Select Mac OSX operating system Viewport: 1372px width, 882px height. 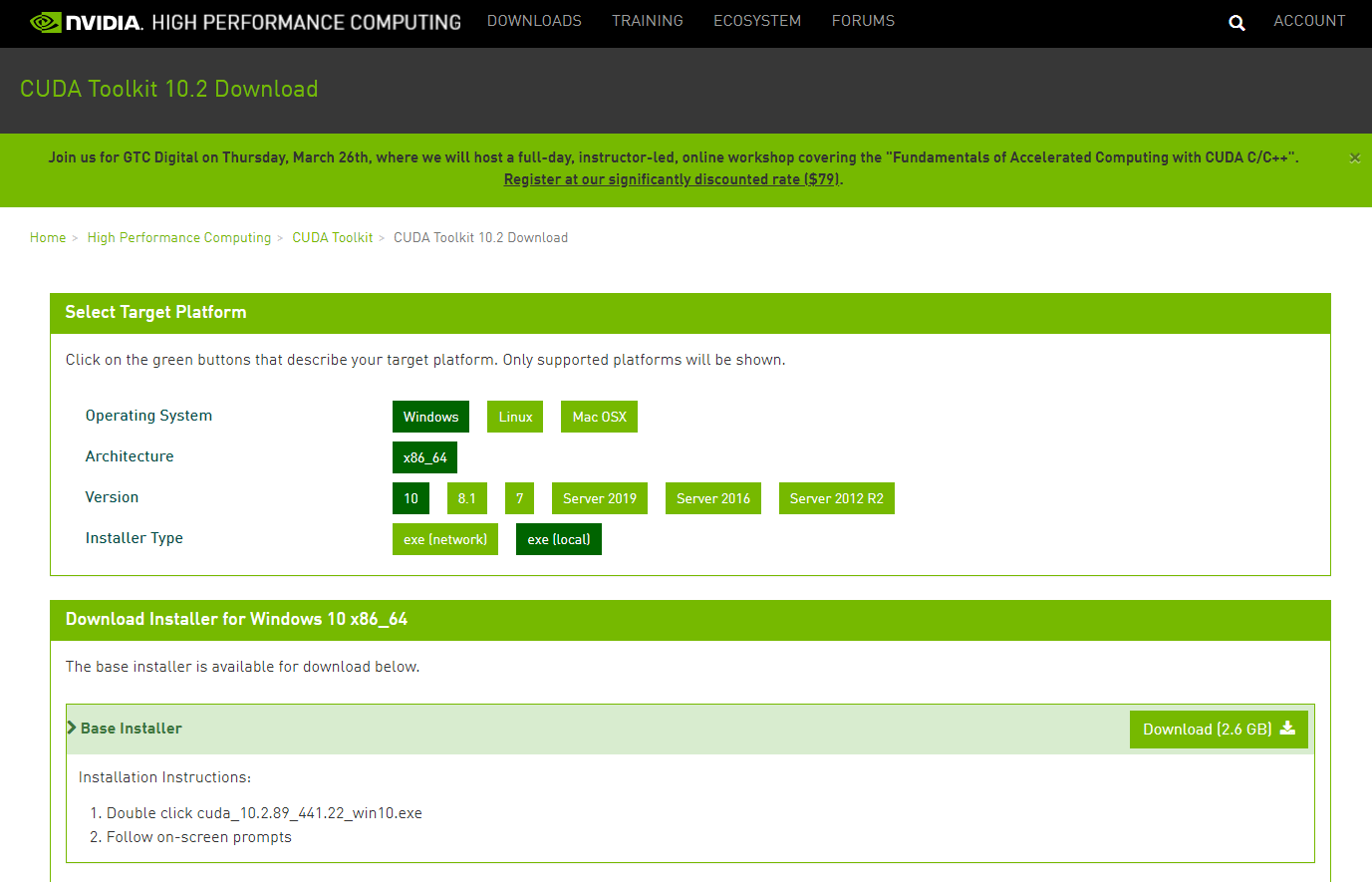tap(599, 417)
